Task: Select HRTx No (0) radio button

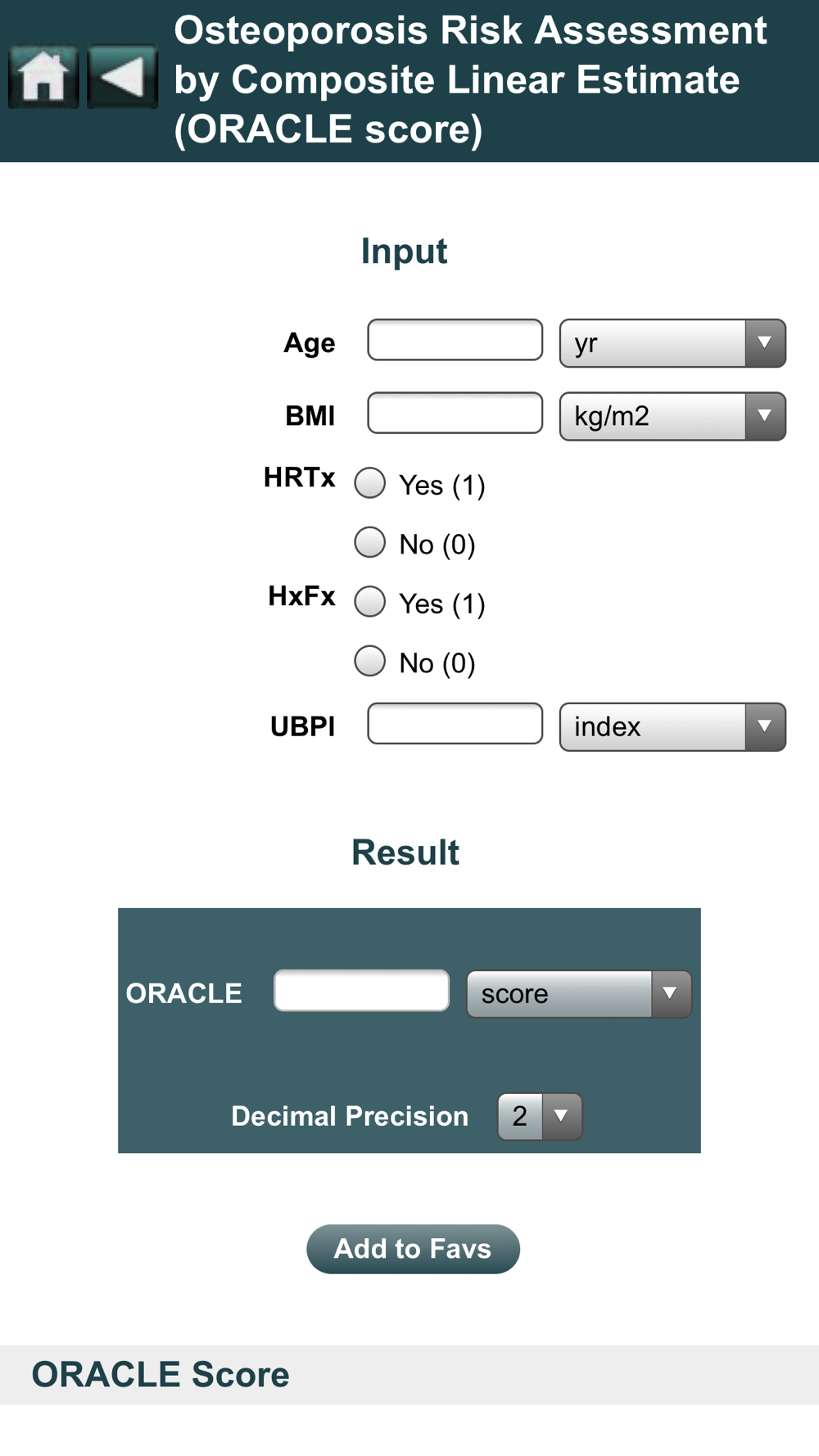Action: [370, 542]
